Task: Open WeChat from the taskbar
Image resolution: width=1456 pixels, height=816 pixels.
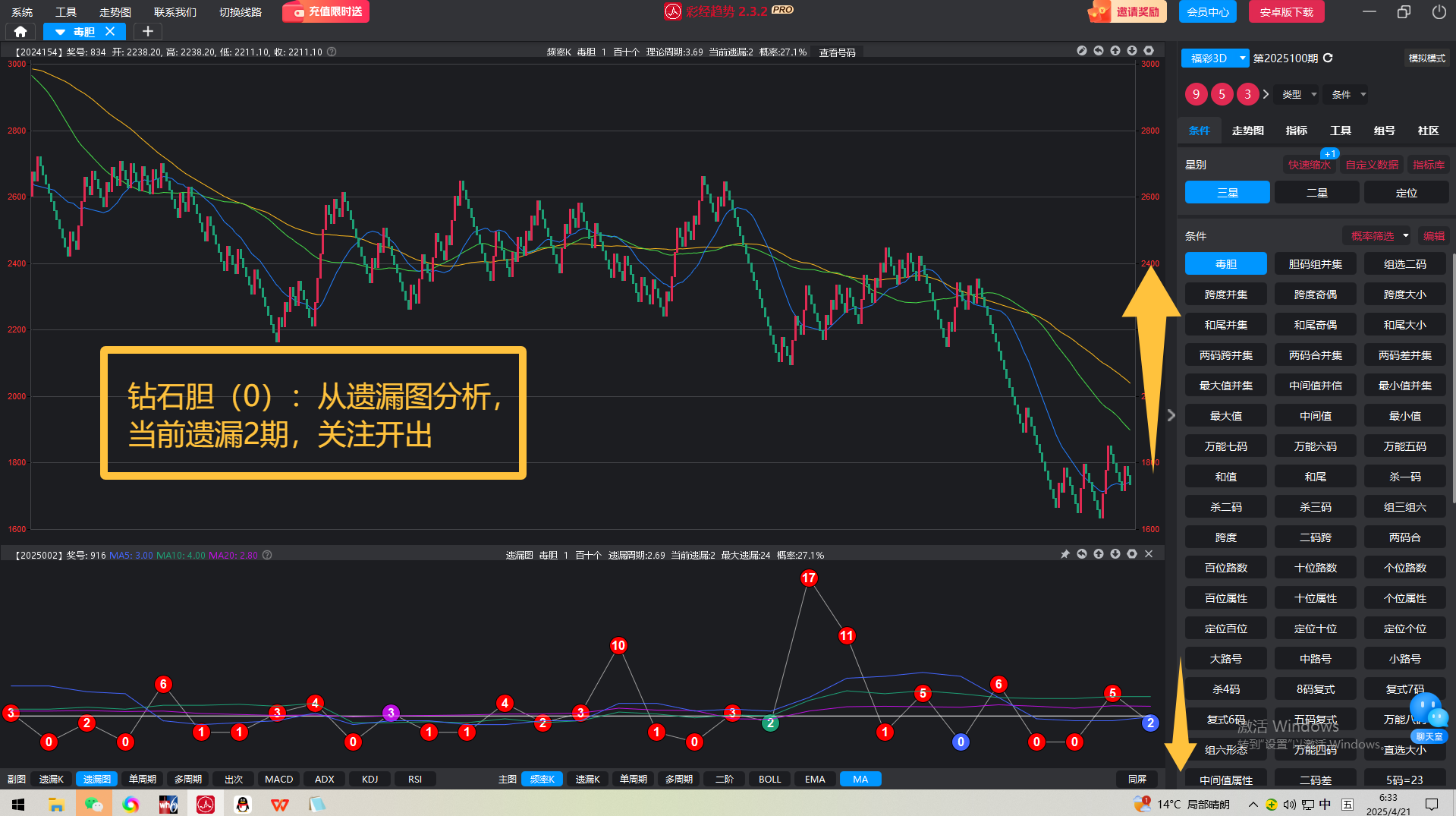Action: [93, 804]
